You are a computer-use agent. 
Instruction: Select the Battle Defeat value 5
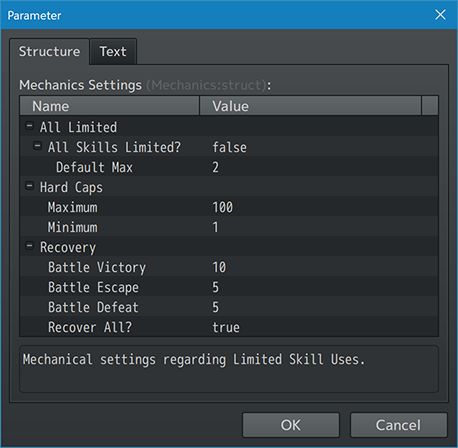tap(216, 307)
